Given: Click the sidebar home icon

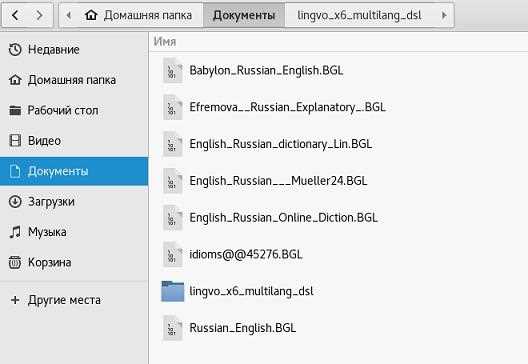Looking at the screenshot, I should tap(15, 80).
